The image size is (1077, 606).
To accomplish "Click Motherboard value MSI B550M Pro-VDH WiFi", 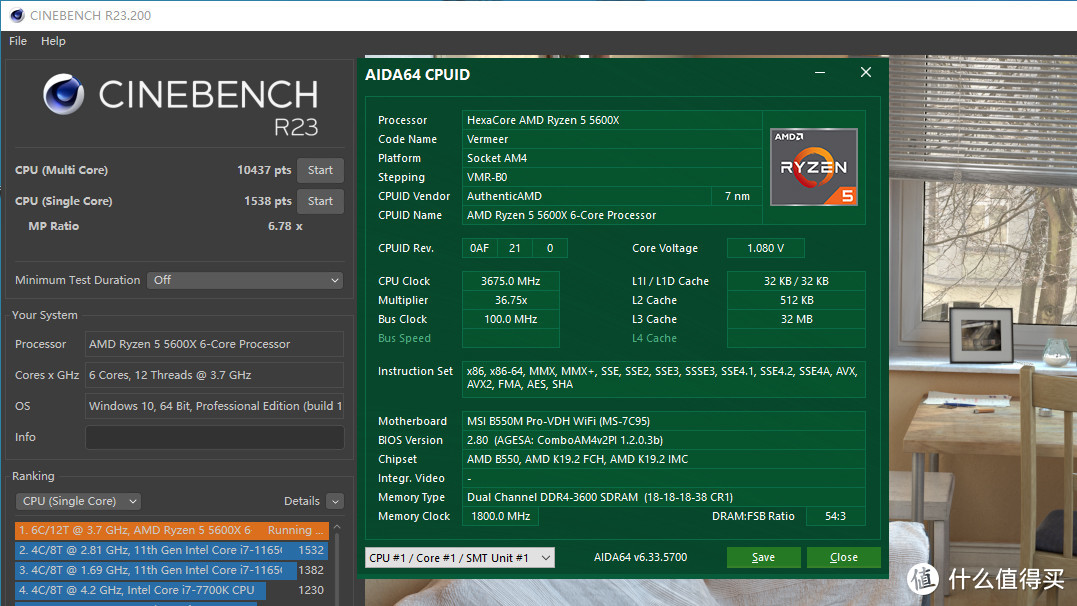I will 664,421.
